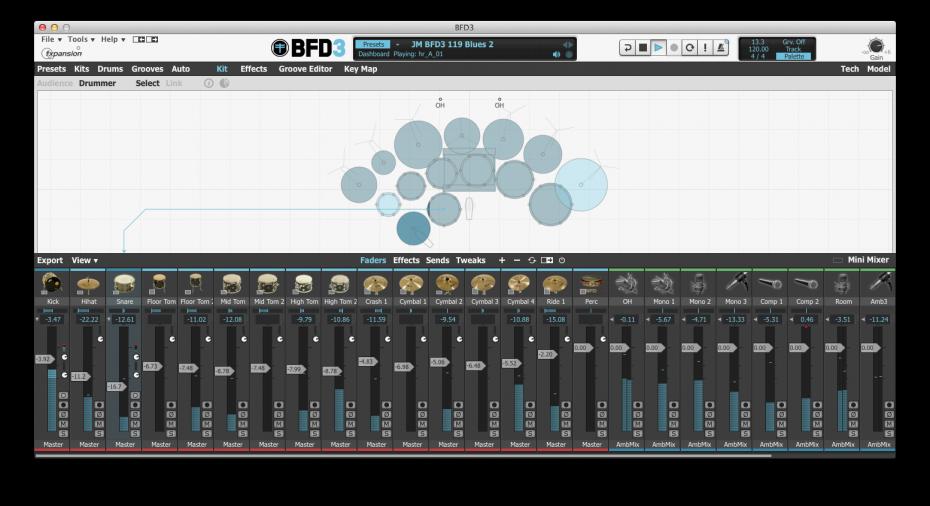930x506 pixels.
Task: Click the Mini Mixer button
Action: pyautogui.click(x=867, y=260)
